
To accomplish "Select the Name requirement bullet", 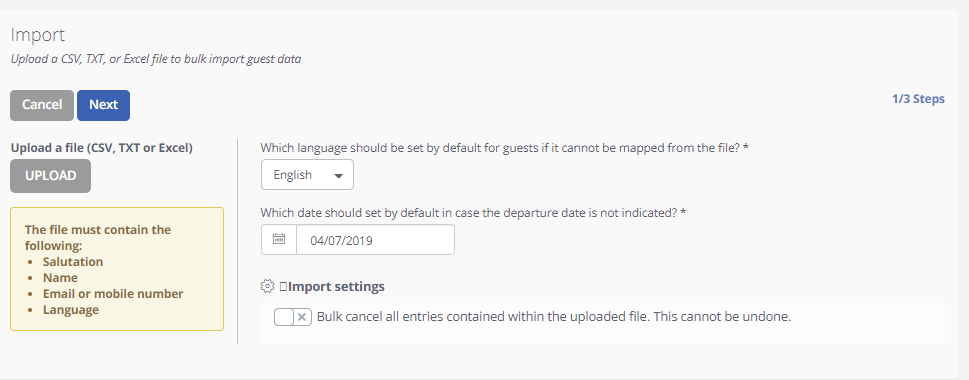I will [x=61, y=278].
